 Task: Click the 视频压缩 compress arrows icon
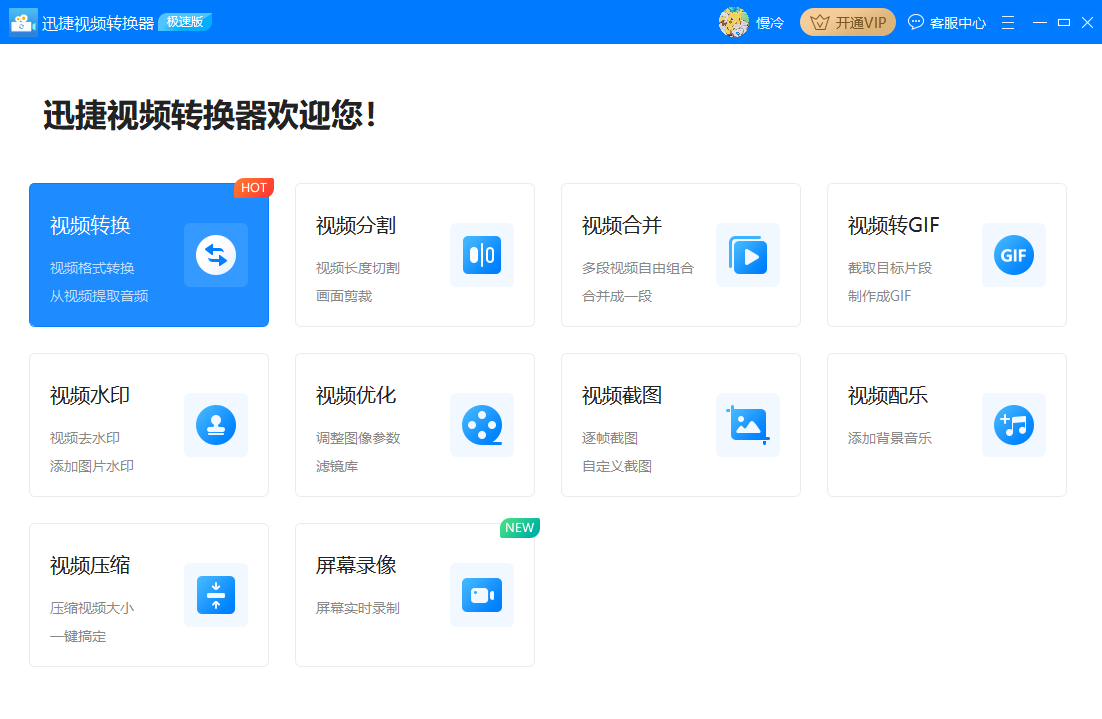216,595
